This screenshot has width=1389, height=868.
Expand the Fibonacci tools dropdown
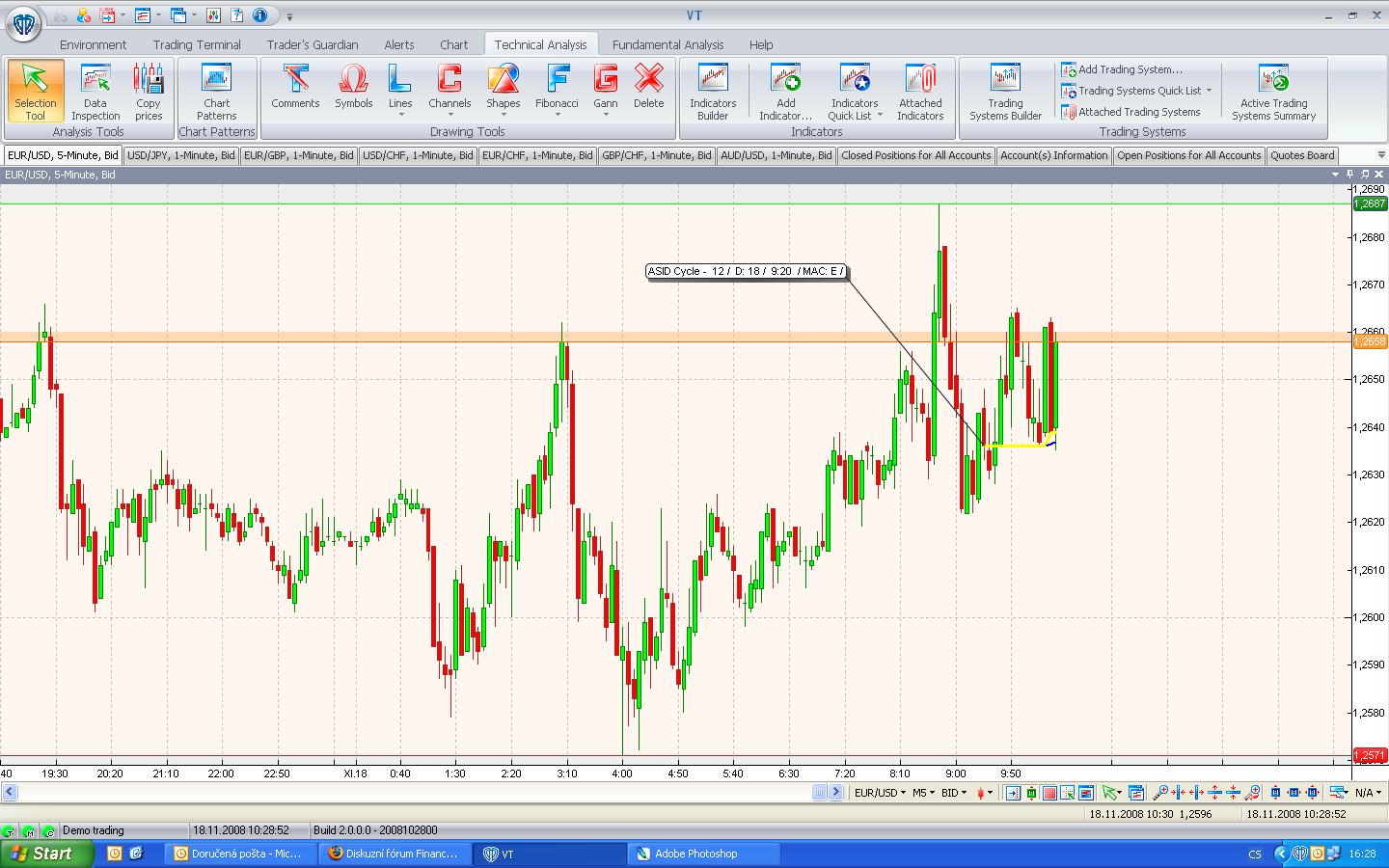tap(557, 115)
